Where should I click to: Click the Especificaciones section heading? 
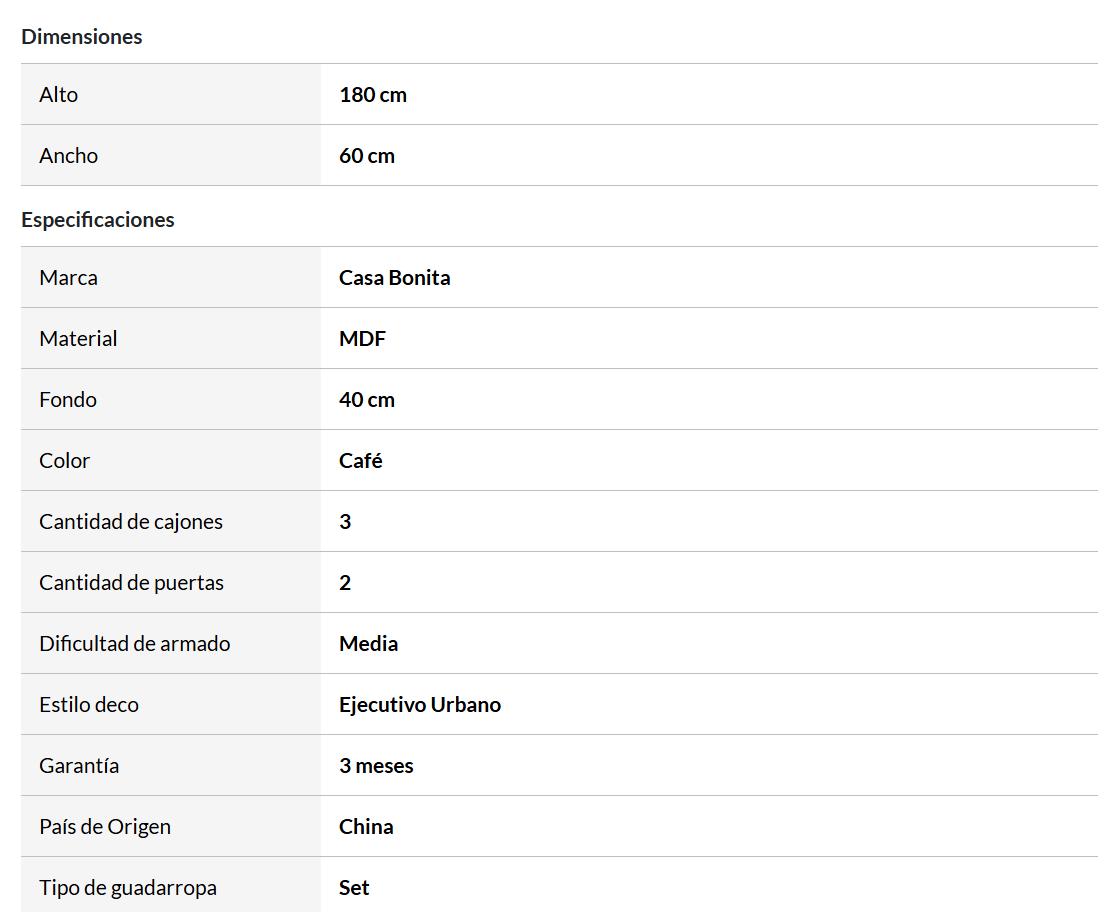(98, 220)
